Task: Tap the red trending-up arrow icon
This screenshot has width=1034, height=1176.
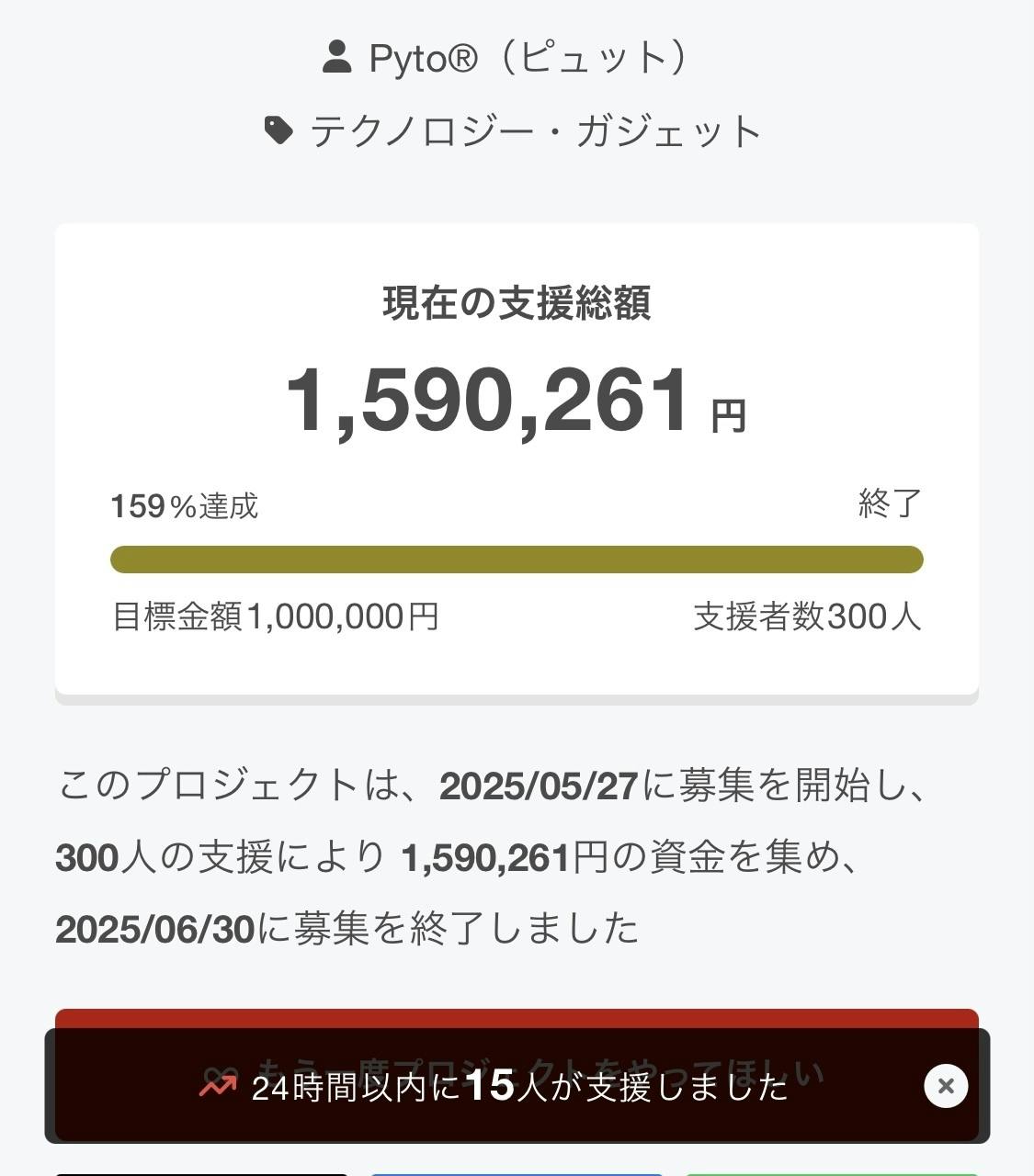Action: pyautogui.click(x=218, y=1086)
